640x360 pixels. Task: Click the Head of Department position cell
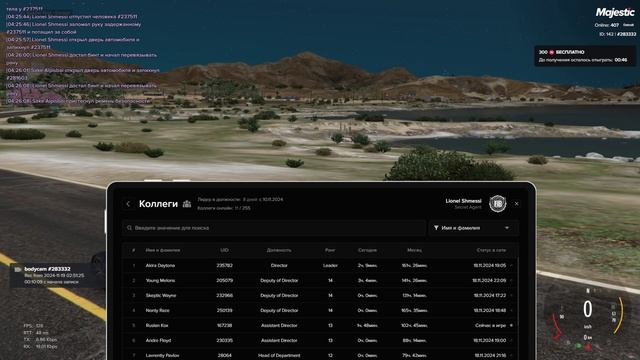279,356
